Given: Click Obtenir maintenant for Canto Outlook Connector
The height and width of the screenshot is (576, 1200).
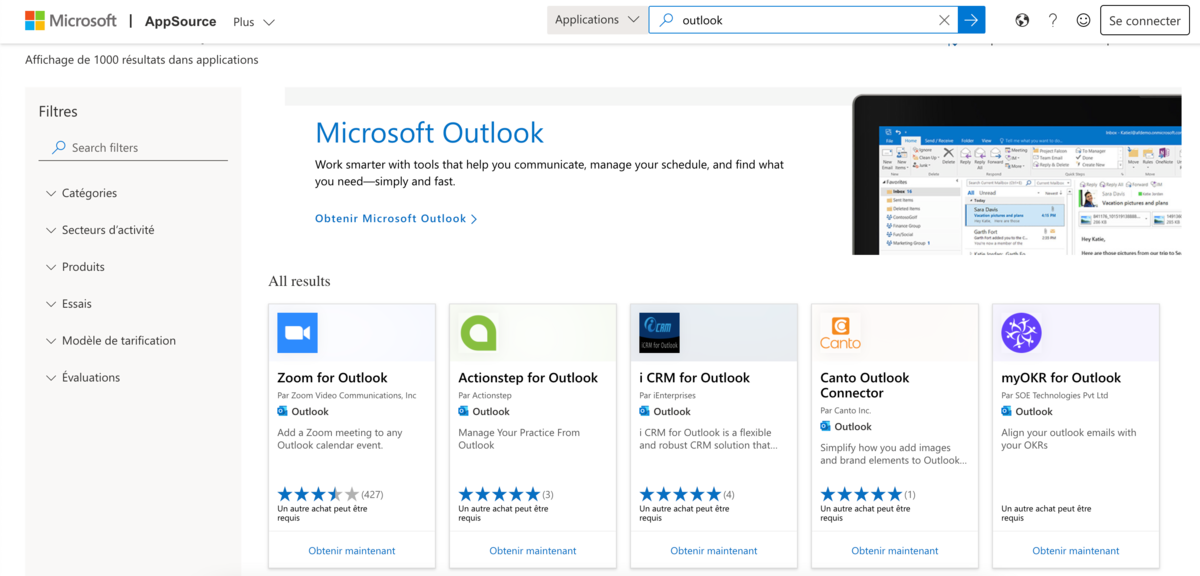Looking at the screenshot, I should point(895,551).
